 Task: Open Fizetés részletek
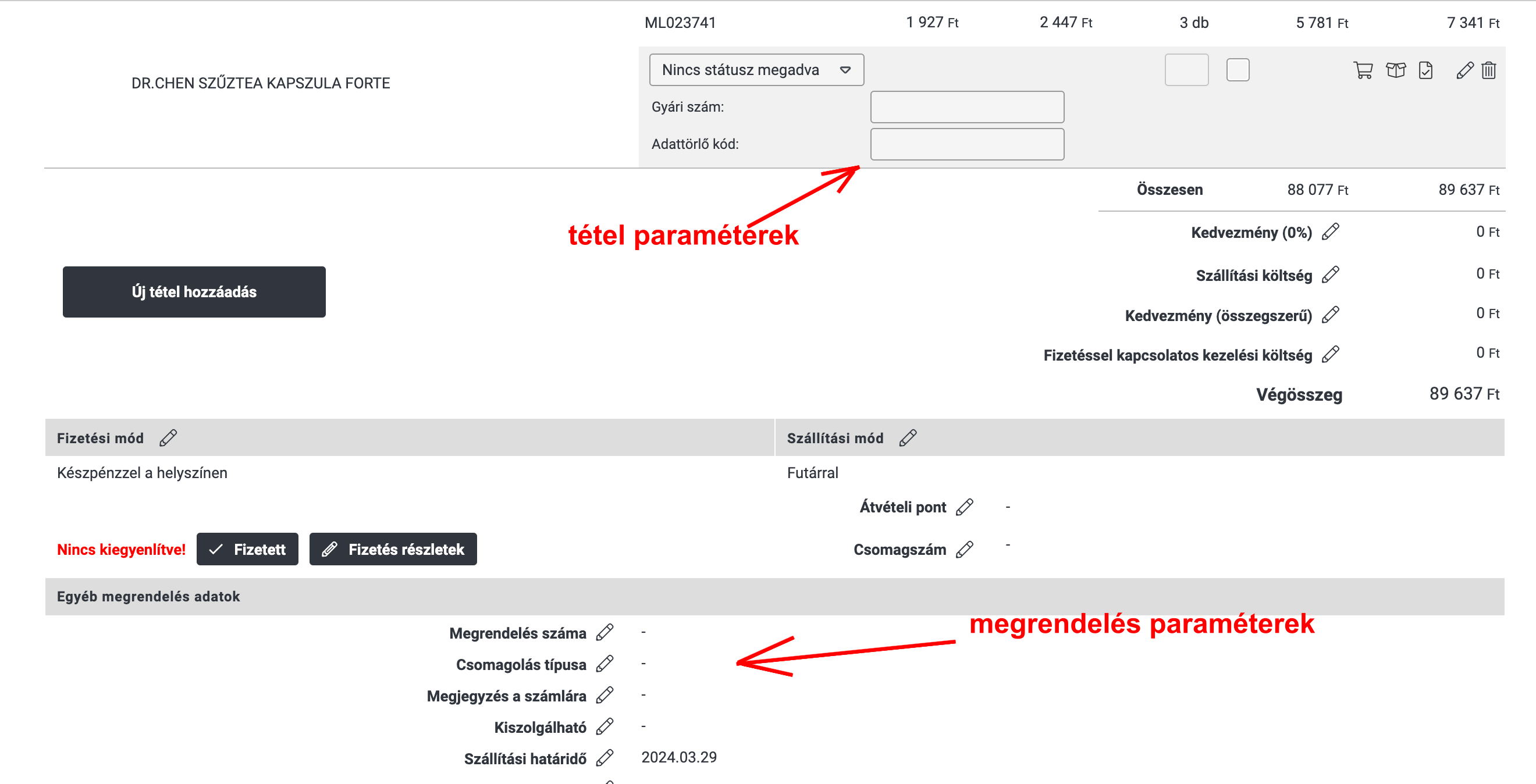pos(393,549)
